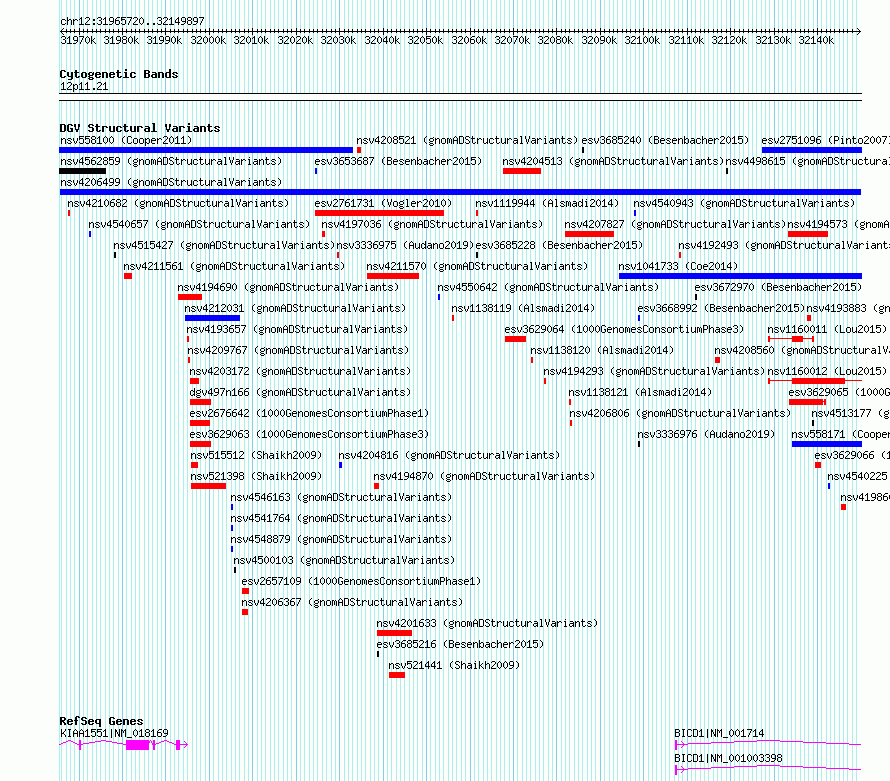Select the nsv4208521 gnomAD variant label
The height and width of the screenshot is (781, 890).
467,140
